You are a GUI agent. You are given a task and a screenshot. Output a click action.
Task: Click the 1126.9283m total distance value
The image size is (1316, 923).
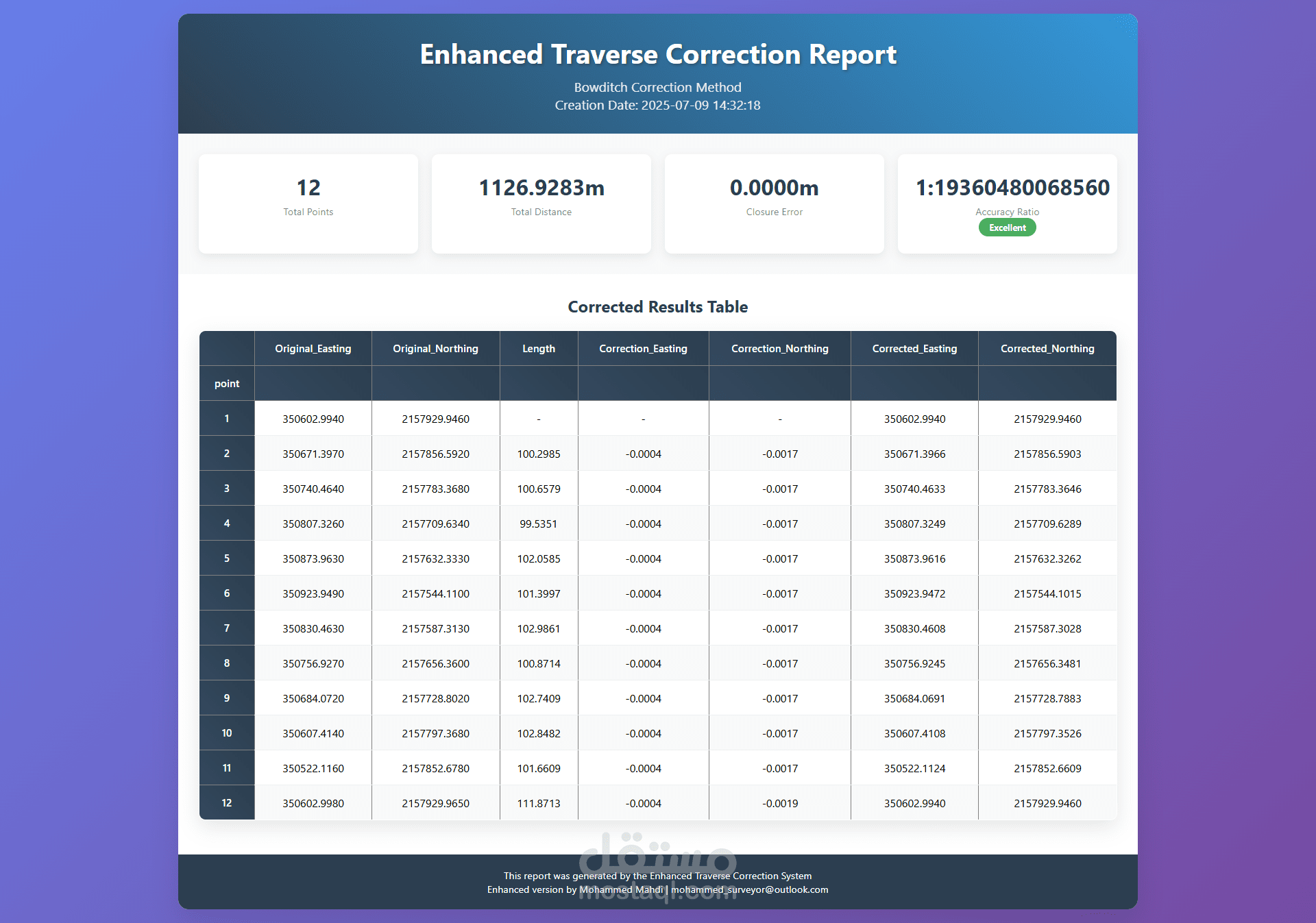tap(541, 188)
